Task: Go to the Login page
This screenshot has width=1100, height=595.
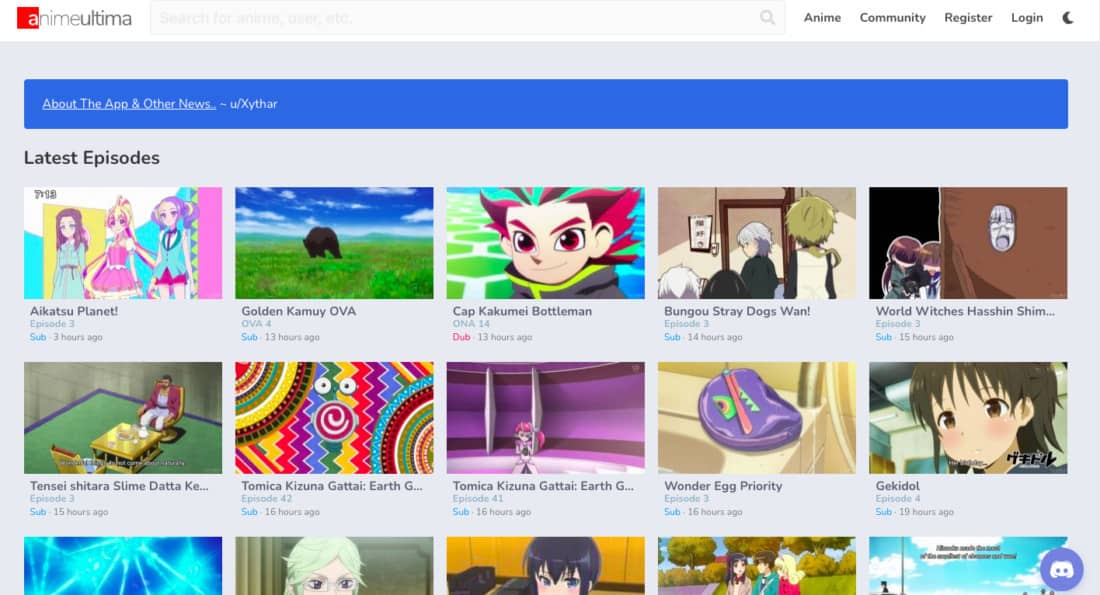Action: pos(1027,18)
